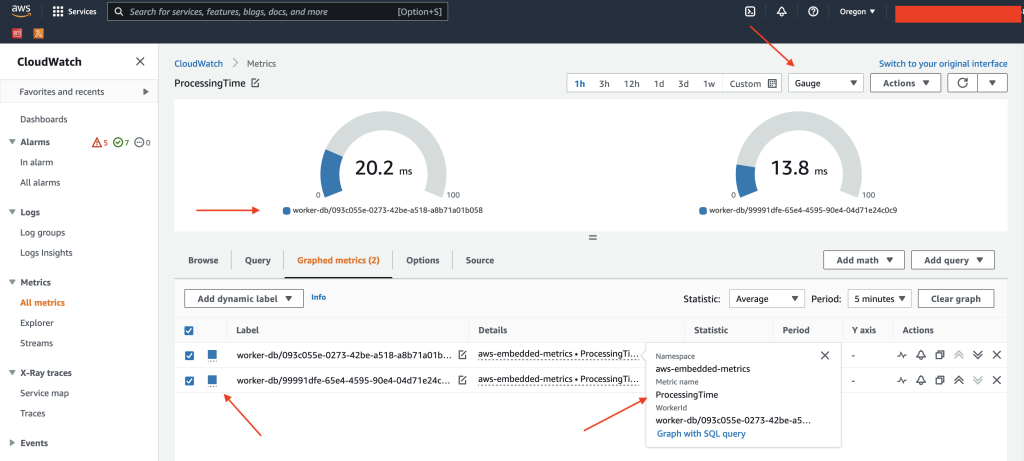Viewport: 1024px width, 461px height.
Task: Remove first metric row
Action: (x=997, y=355)
